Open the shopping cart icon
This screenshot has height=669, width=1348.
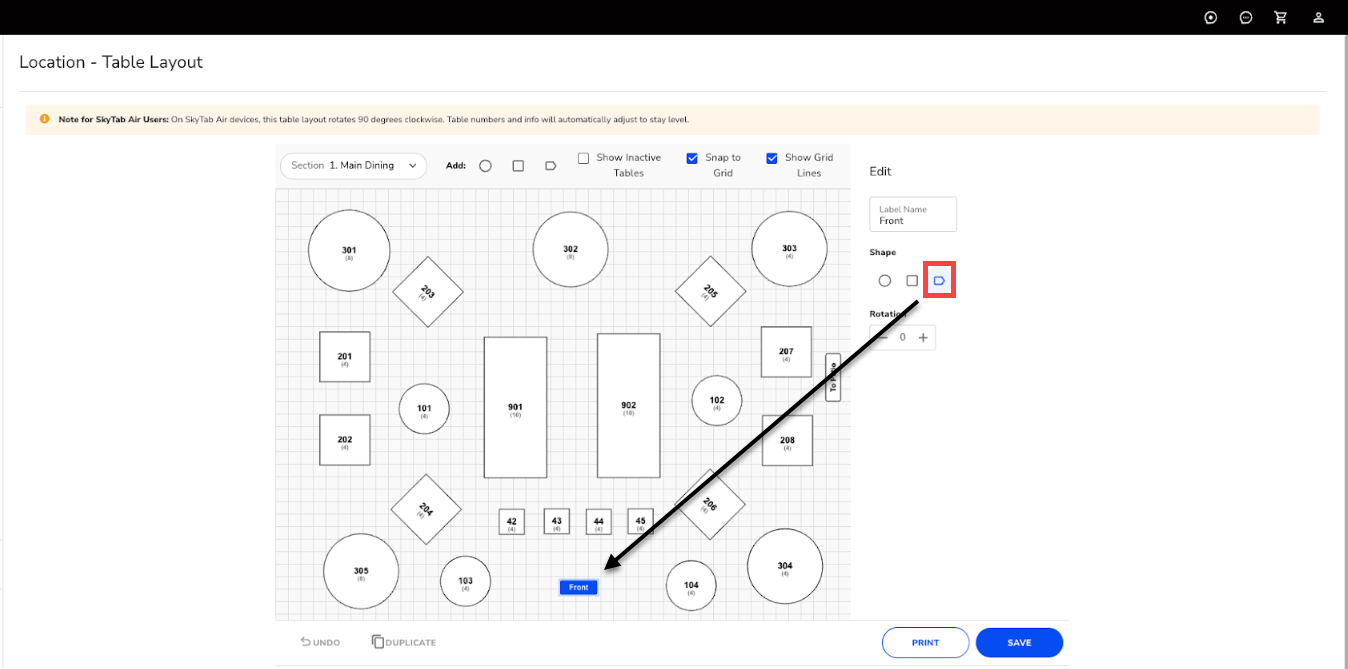click(1280, 18)
